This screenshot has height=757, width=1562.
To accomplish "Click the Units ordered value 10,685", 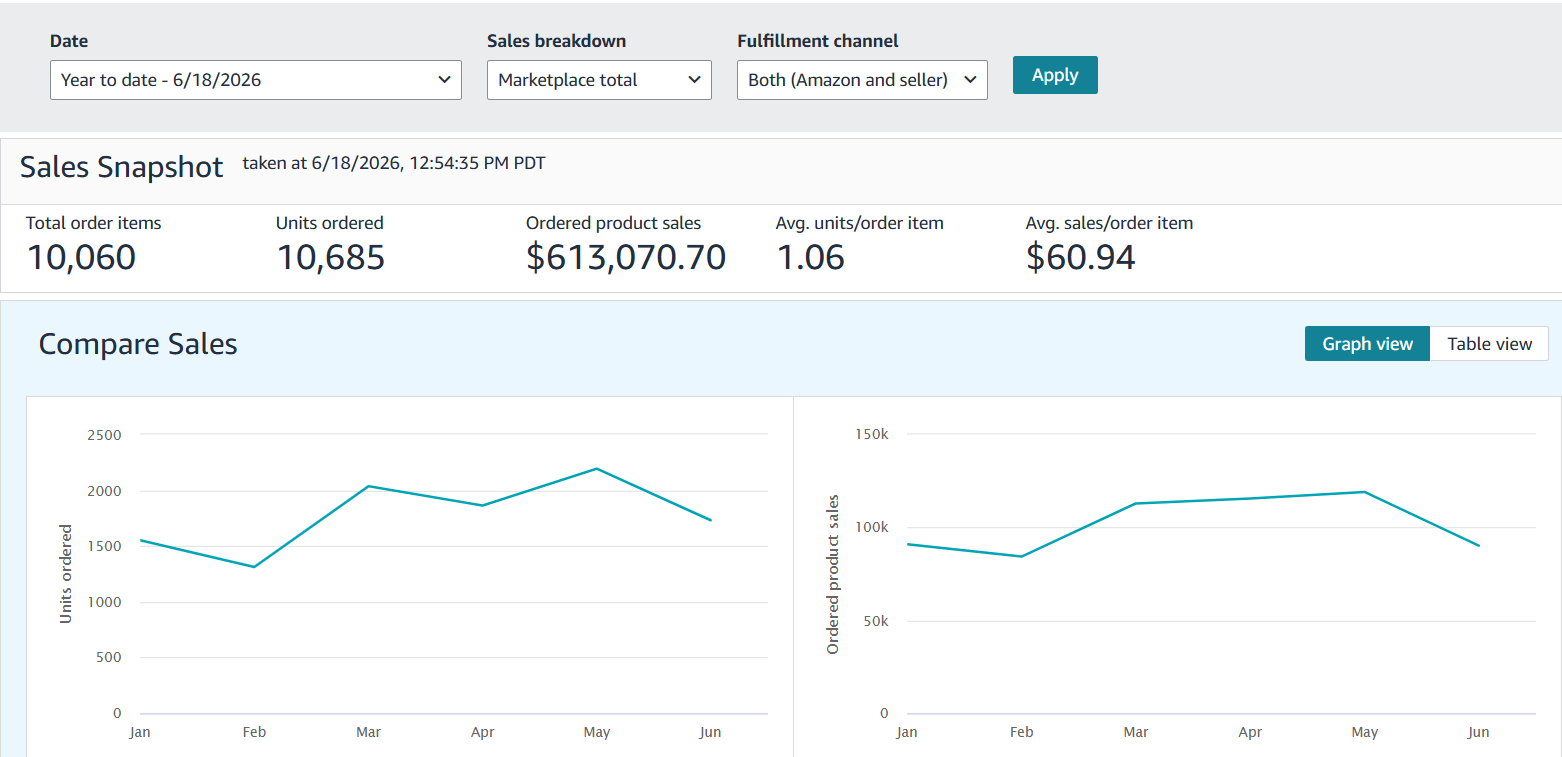I will point(331,257).
